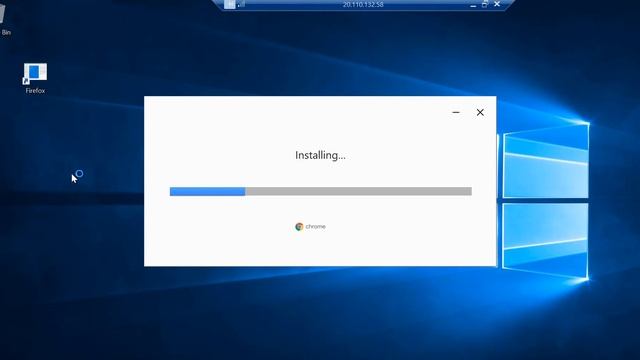640x360 pixels.
Task: Click the "Installing..." status text
Action: (320, 155)
